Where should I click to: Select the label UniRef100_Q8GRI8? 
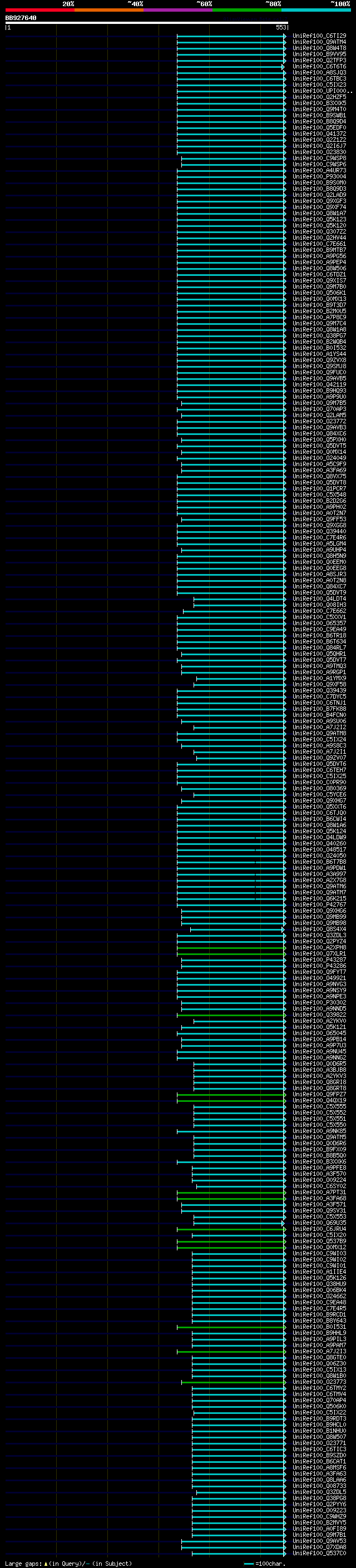(x=319, y=1082)
